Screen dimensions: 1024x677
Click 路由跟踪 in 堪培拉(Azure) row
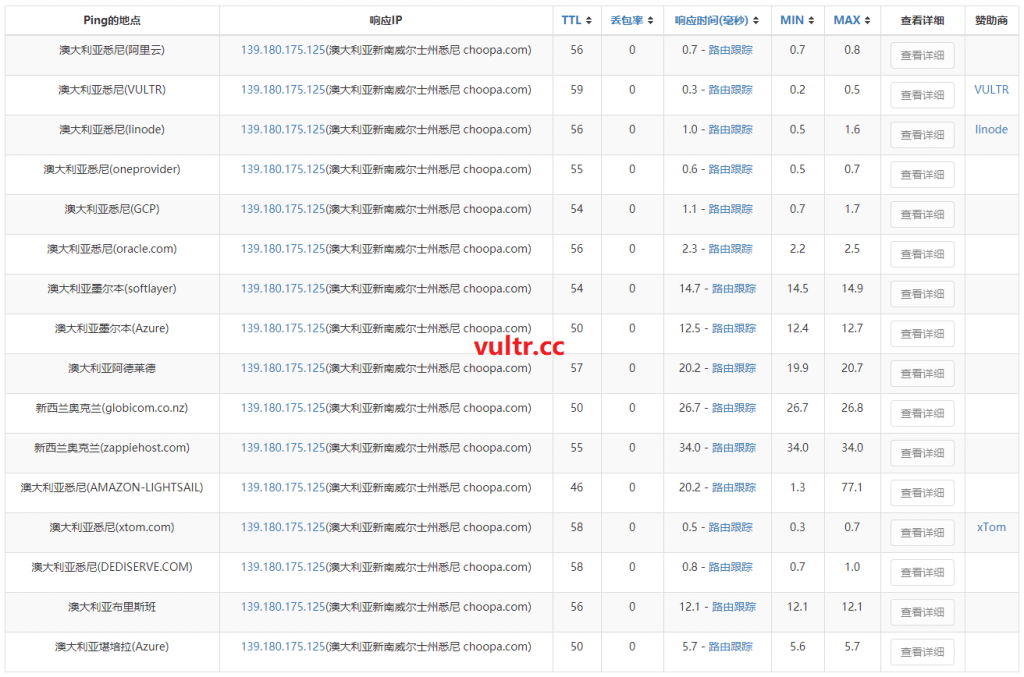pyautogui.click(x=730, y=646)
